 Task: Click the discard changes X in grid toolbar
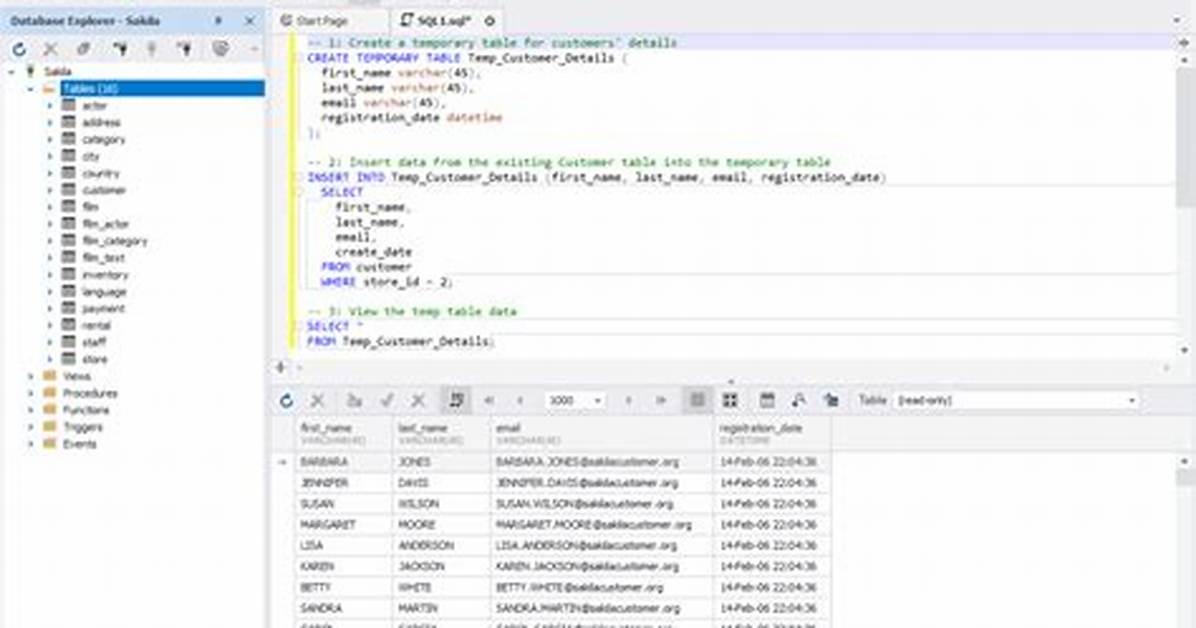(418, 401)
